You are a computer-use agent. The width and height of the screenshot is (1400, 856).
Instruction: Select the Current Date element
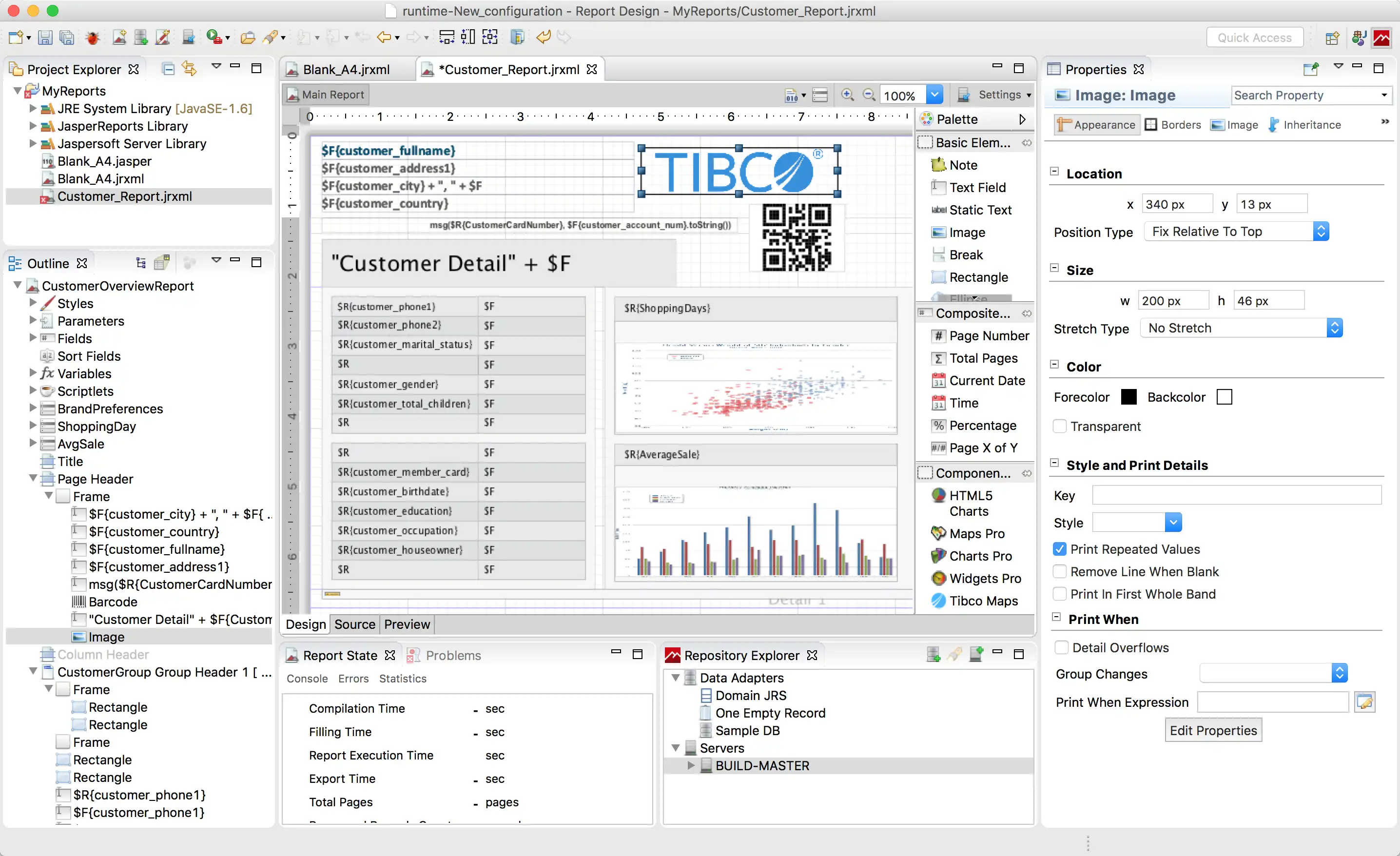(988, 381)
